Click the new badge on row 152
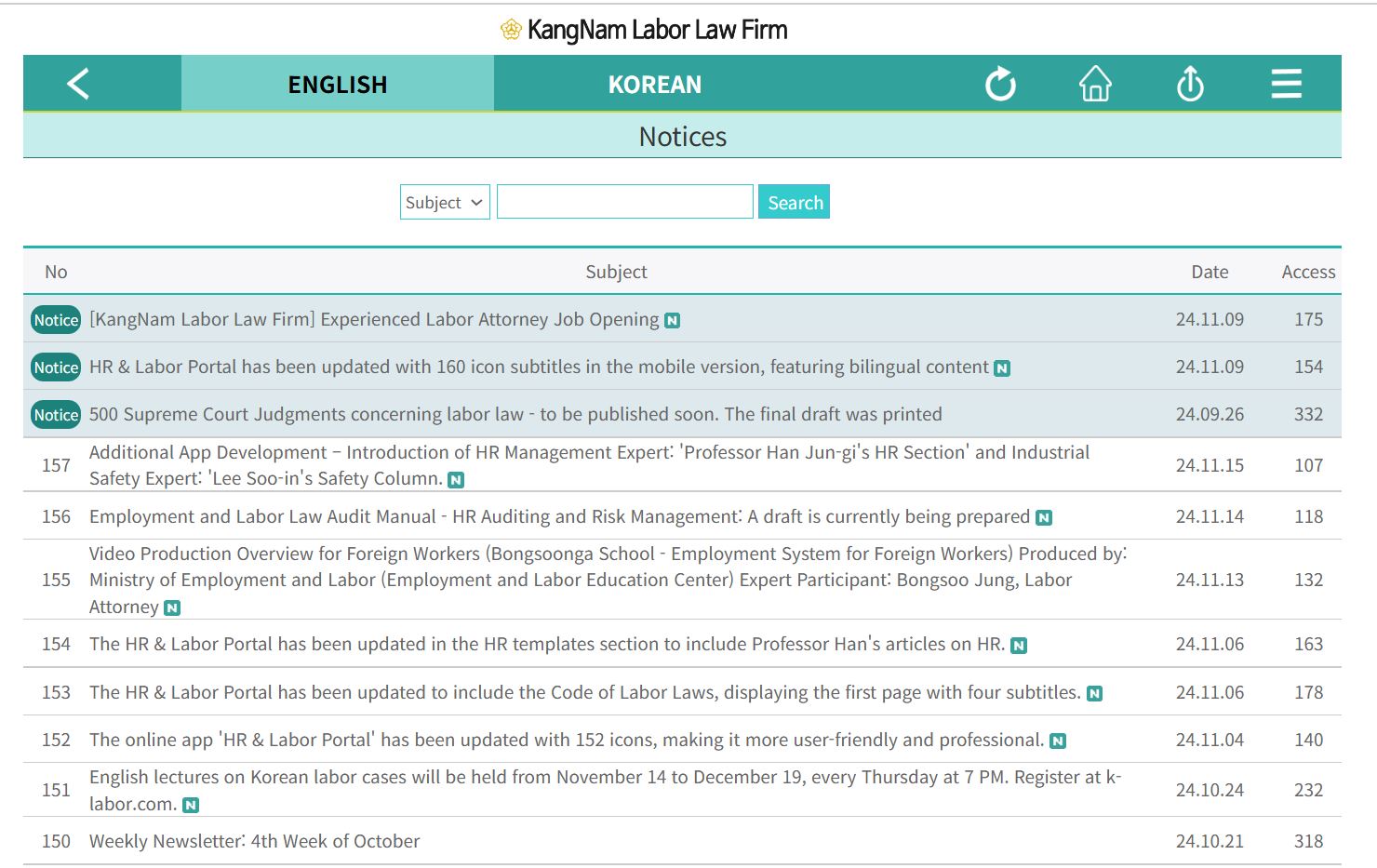 (1058, 741)
